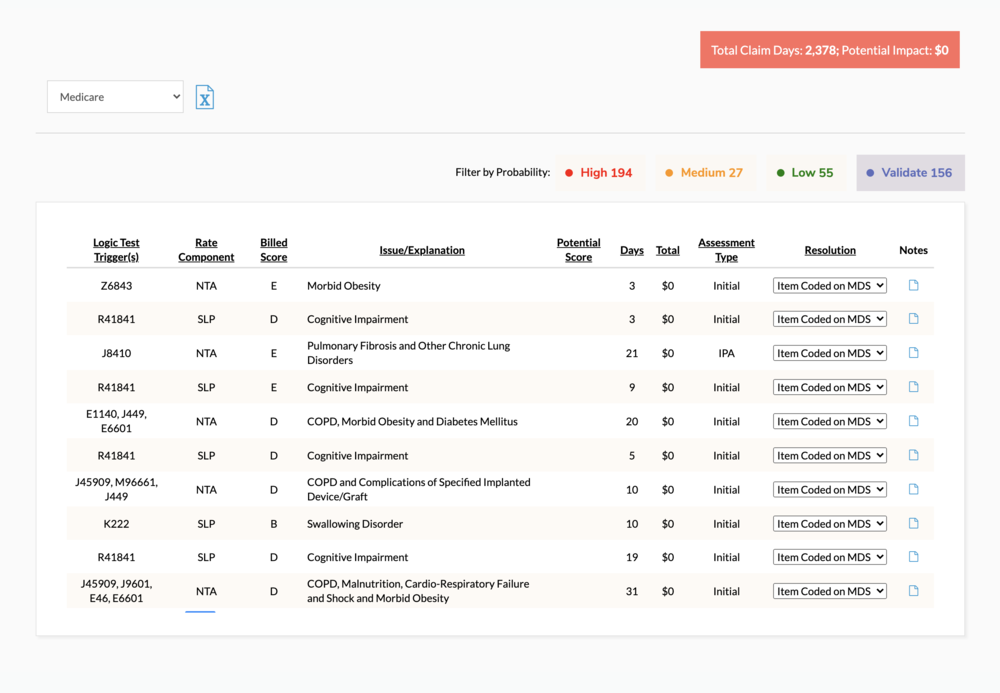This screenshot has height=693, width=1000.
Task: Click the Days value 21 cell
Action: click(631, 353)
